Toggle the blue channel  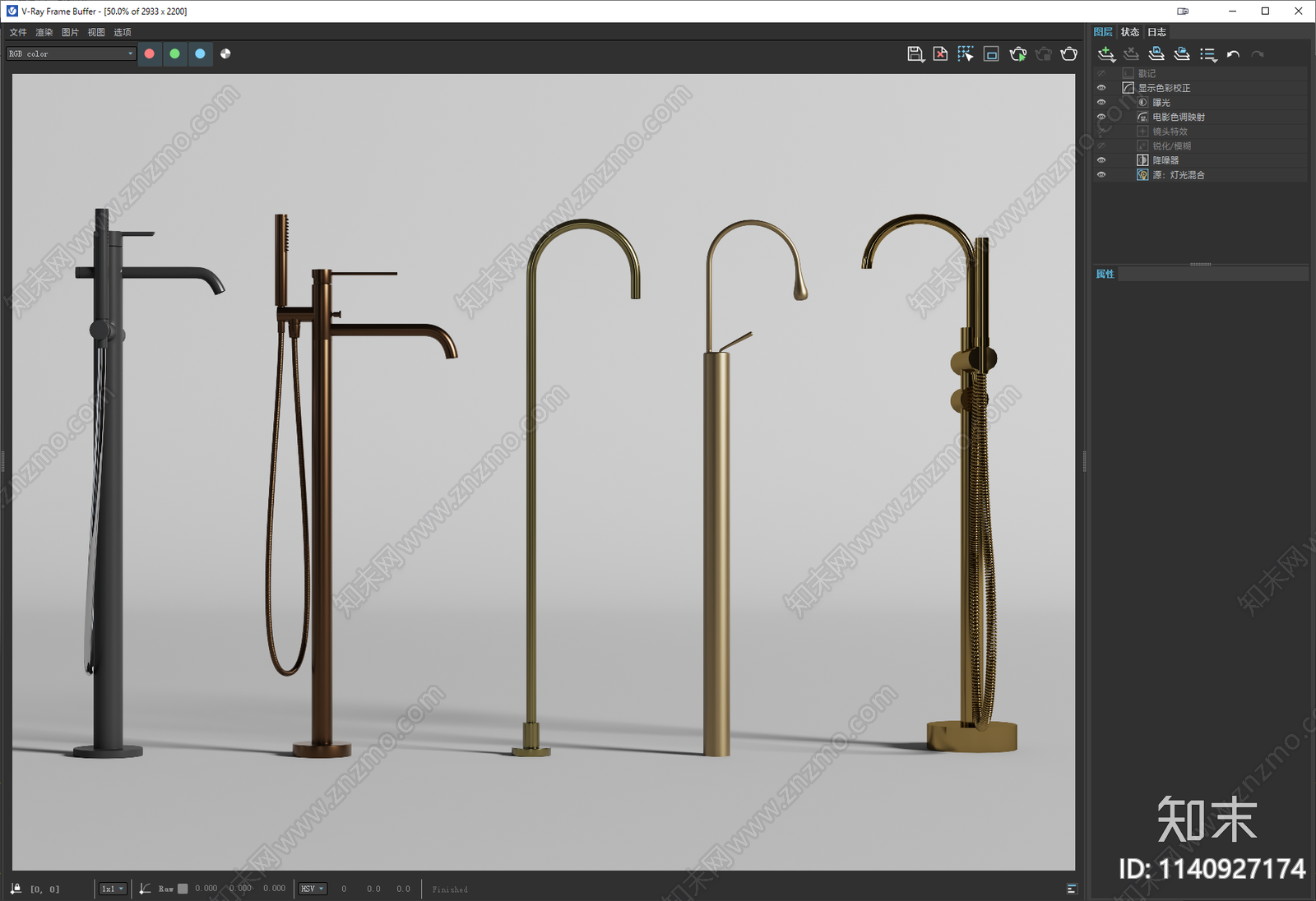coord(200,53)
